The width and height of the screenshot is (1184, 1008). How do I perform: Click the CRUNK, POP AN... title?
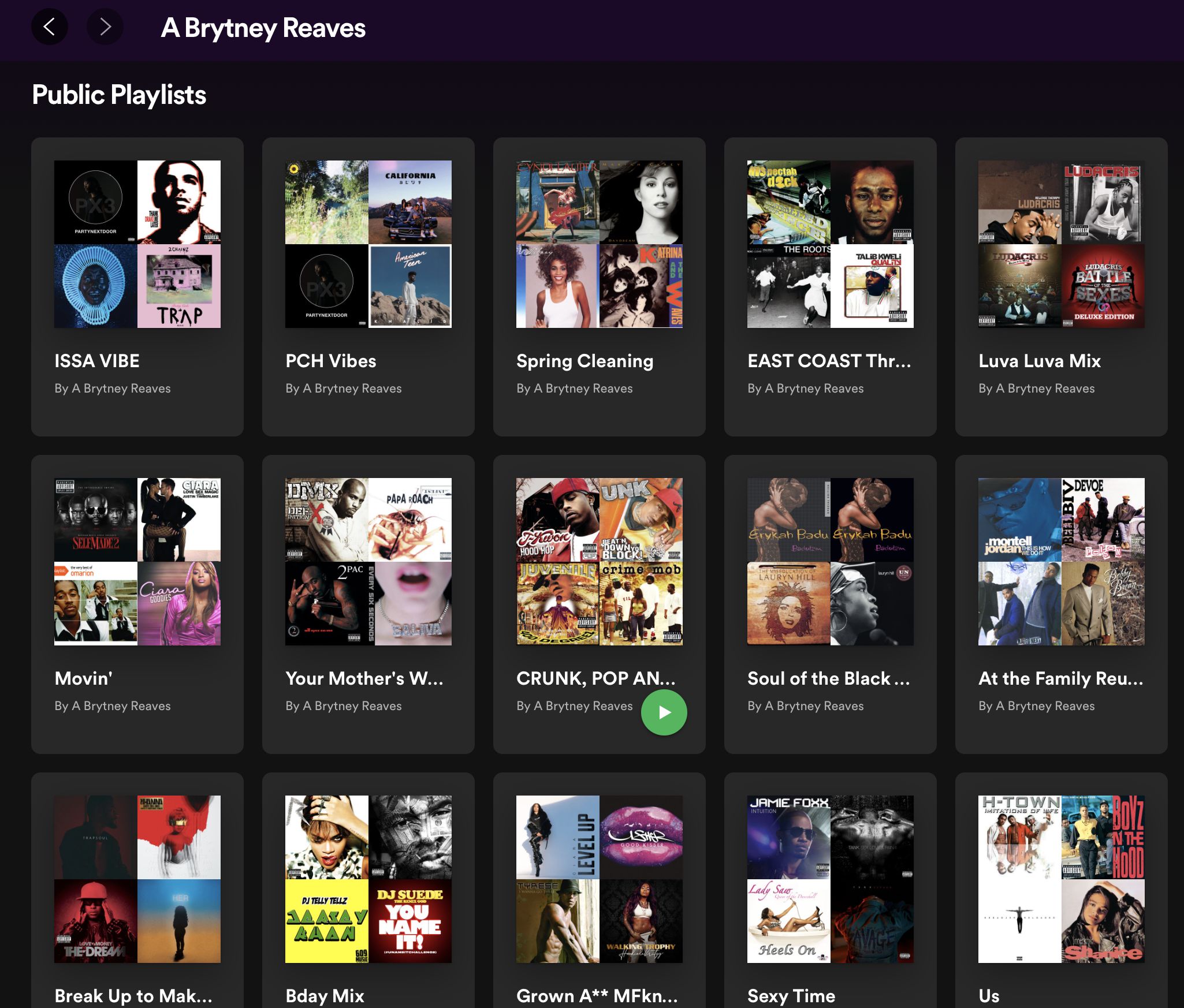(596, 678)
